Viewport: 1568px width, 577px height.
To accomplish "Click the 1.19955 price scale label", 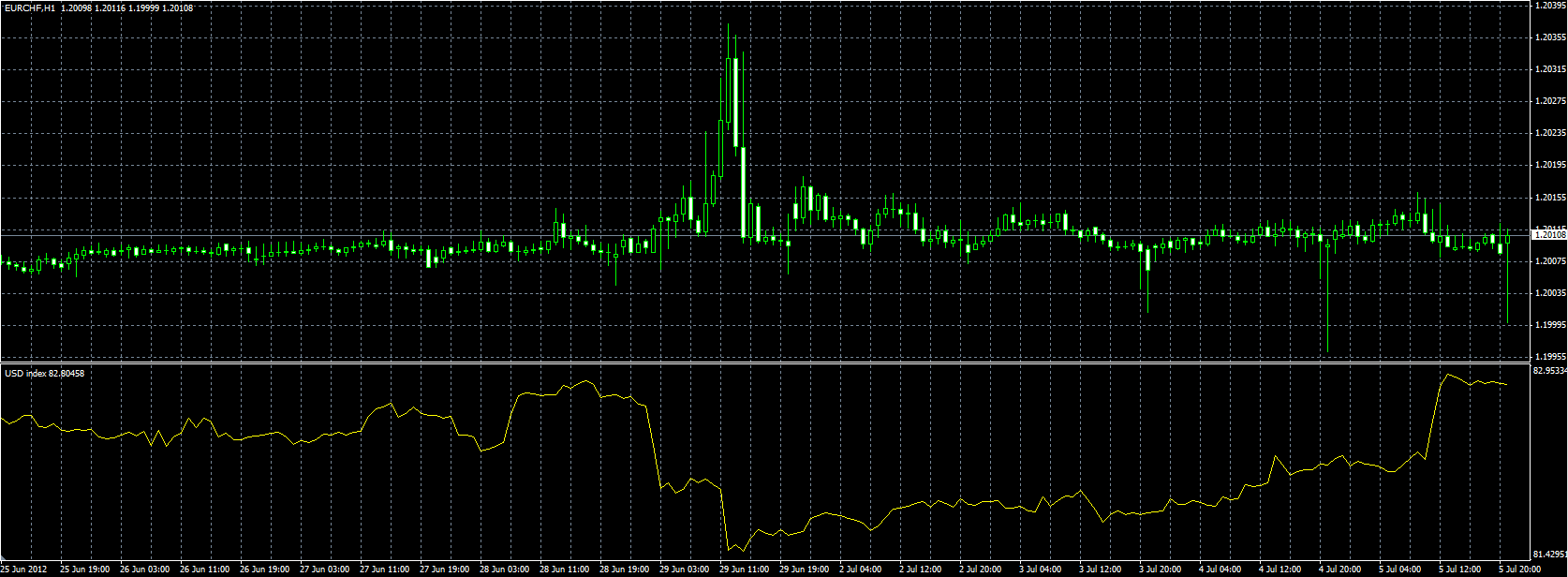I will [1550, 357].
